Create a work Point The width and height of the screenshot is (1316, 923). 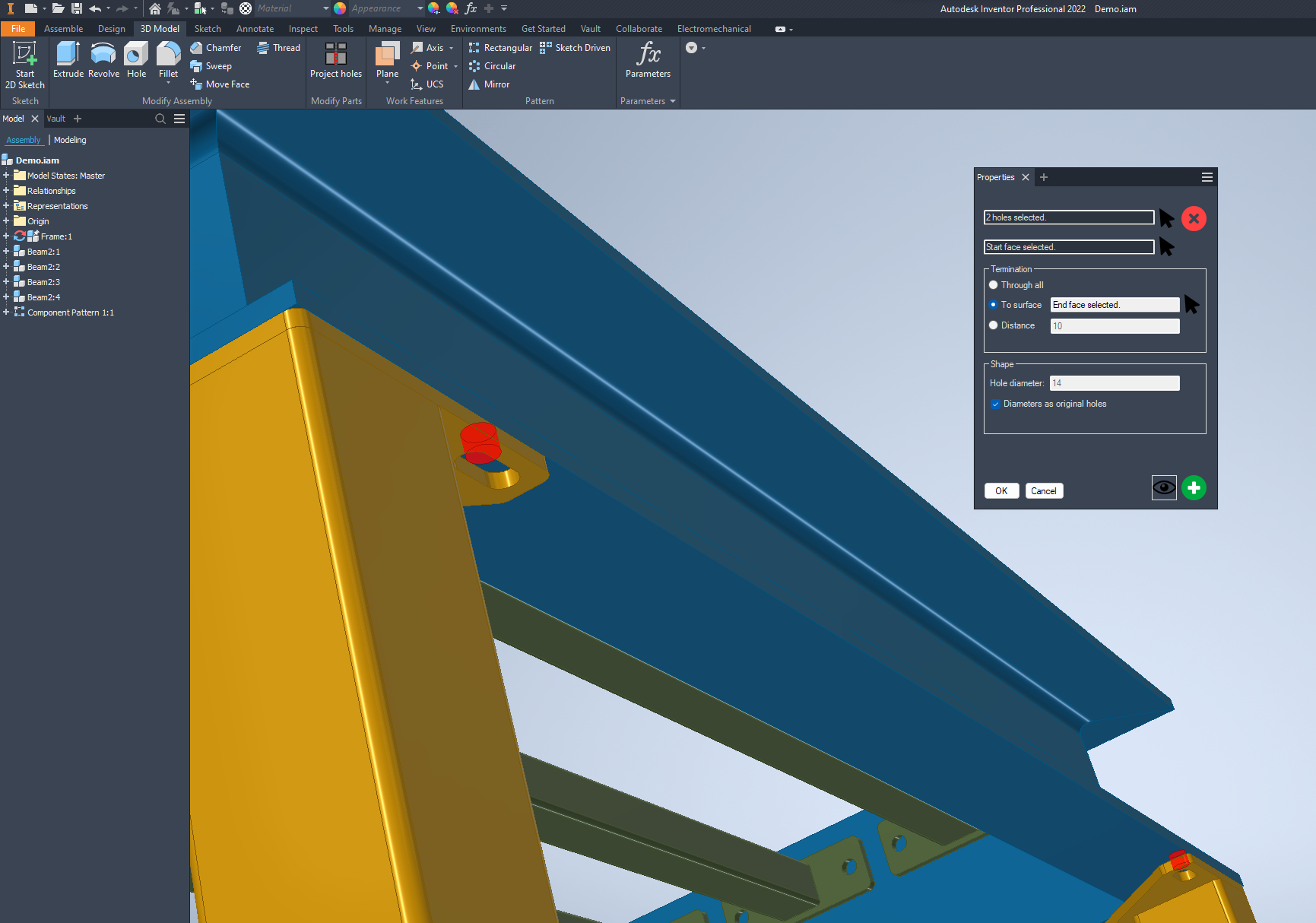pyautogui.click(x=429, y=66)
